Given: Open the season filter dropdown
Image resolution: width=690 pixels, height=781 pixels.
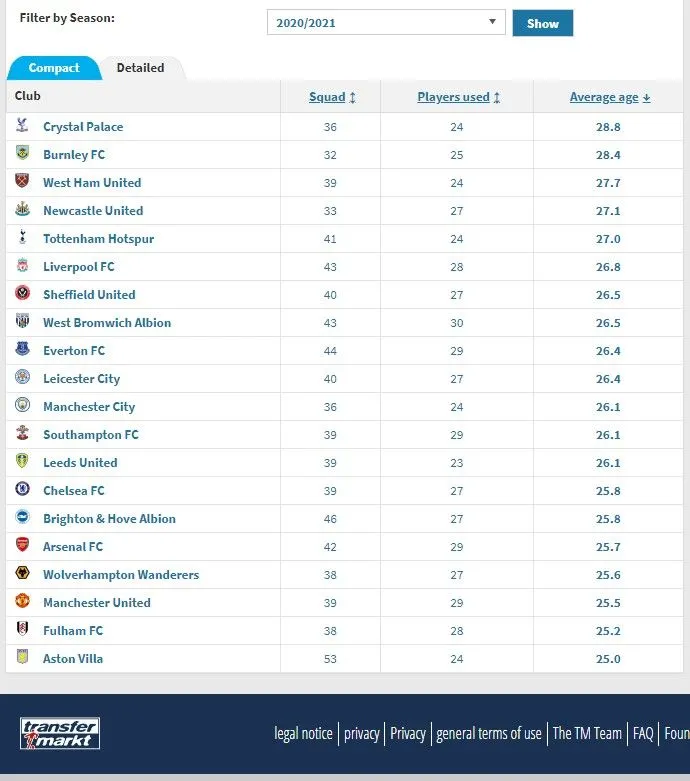Looking at the screenshot, I should pos(386,22).
